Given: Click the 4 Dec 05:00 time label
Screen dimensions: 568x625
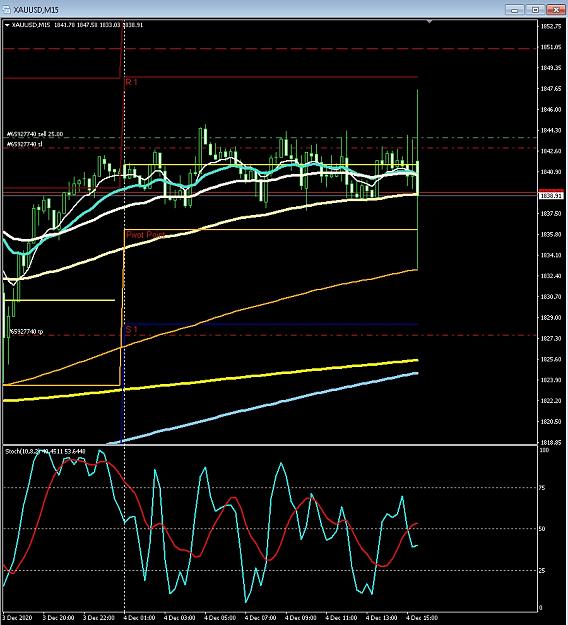Looking at the screenshot, I should point(220,618).
